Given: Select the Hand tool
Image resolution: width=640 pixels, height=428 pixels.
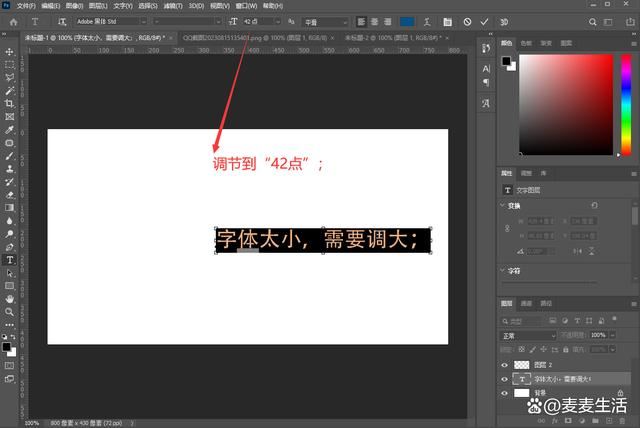Looking at the screenshot, I should click(x=10, y=298).
